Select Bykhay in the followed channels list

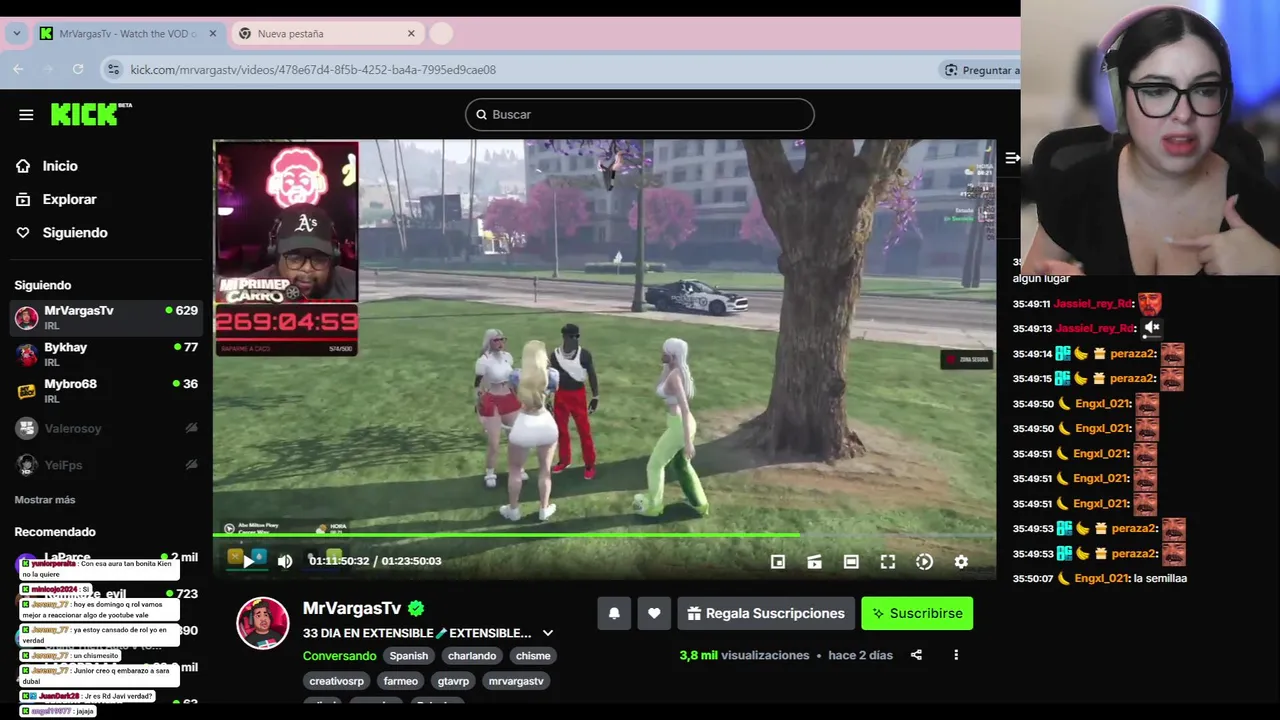click(106, 354)
